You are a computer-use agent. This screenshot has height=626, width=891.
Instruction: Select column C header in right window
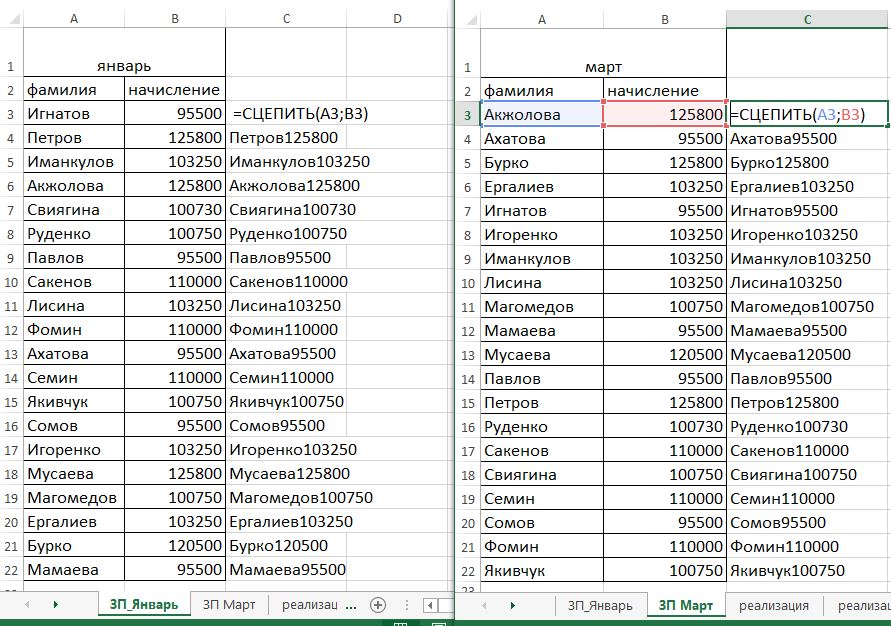point(807,19)
